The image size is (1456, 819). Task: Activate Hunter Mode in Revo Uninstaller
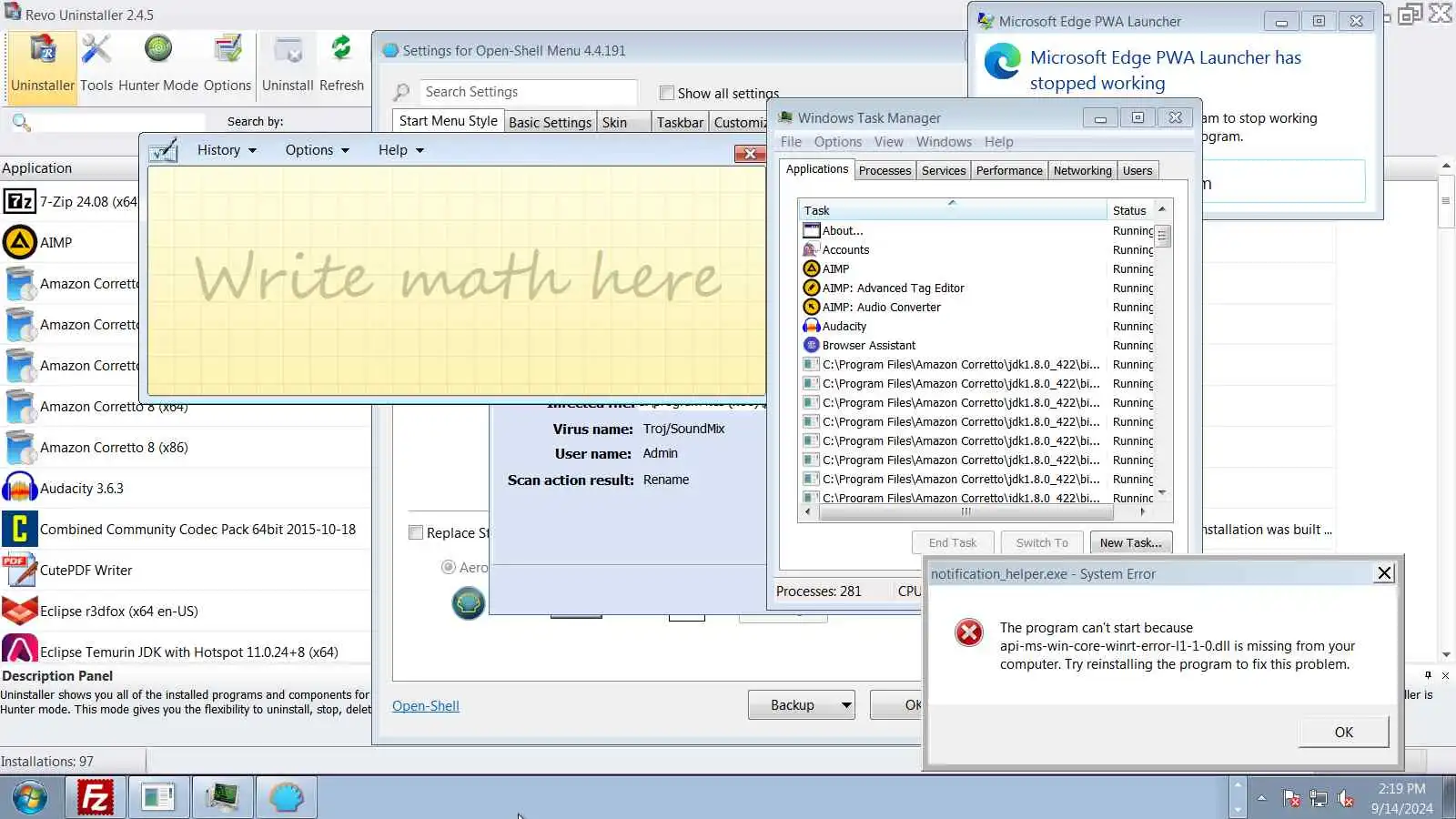158,66
